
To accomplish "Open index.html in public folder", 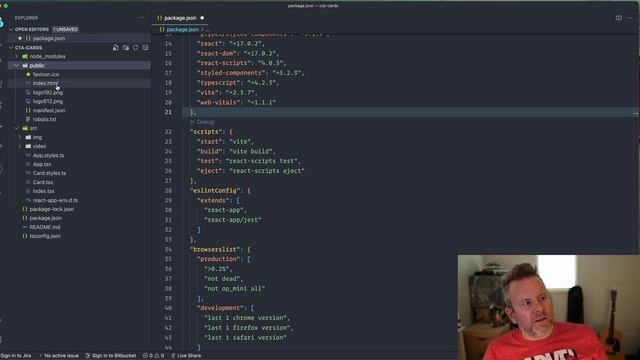I will [x=45, y=83].
